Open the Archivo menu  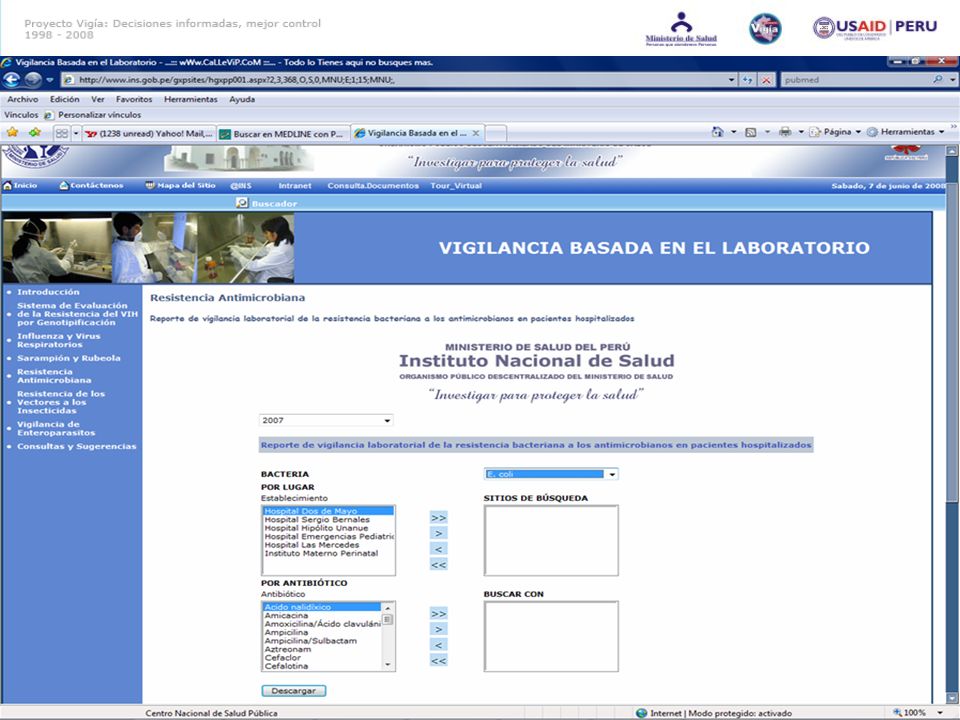pos(23,99)
